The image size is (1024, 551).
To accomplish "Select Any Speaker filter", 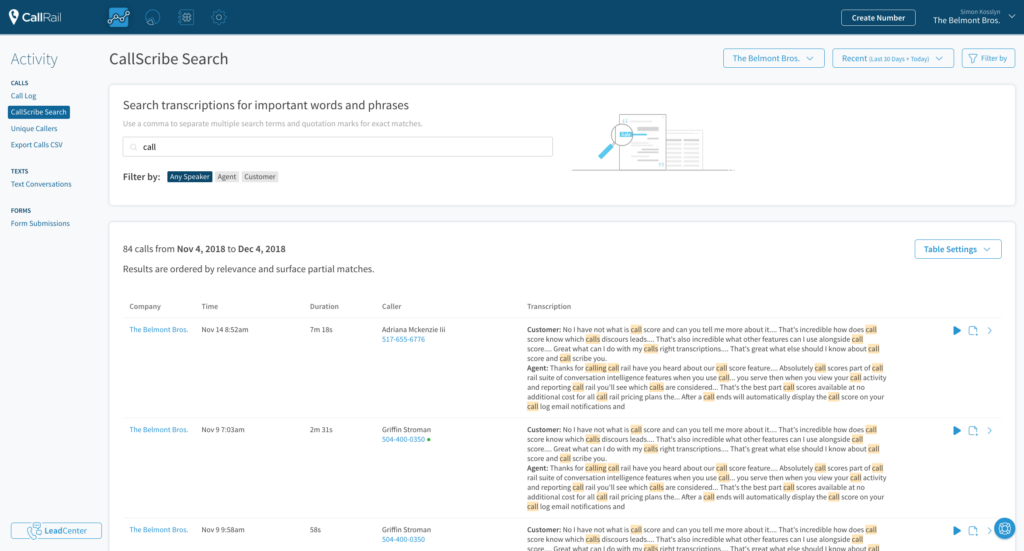I will click(x=189, y=177).
